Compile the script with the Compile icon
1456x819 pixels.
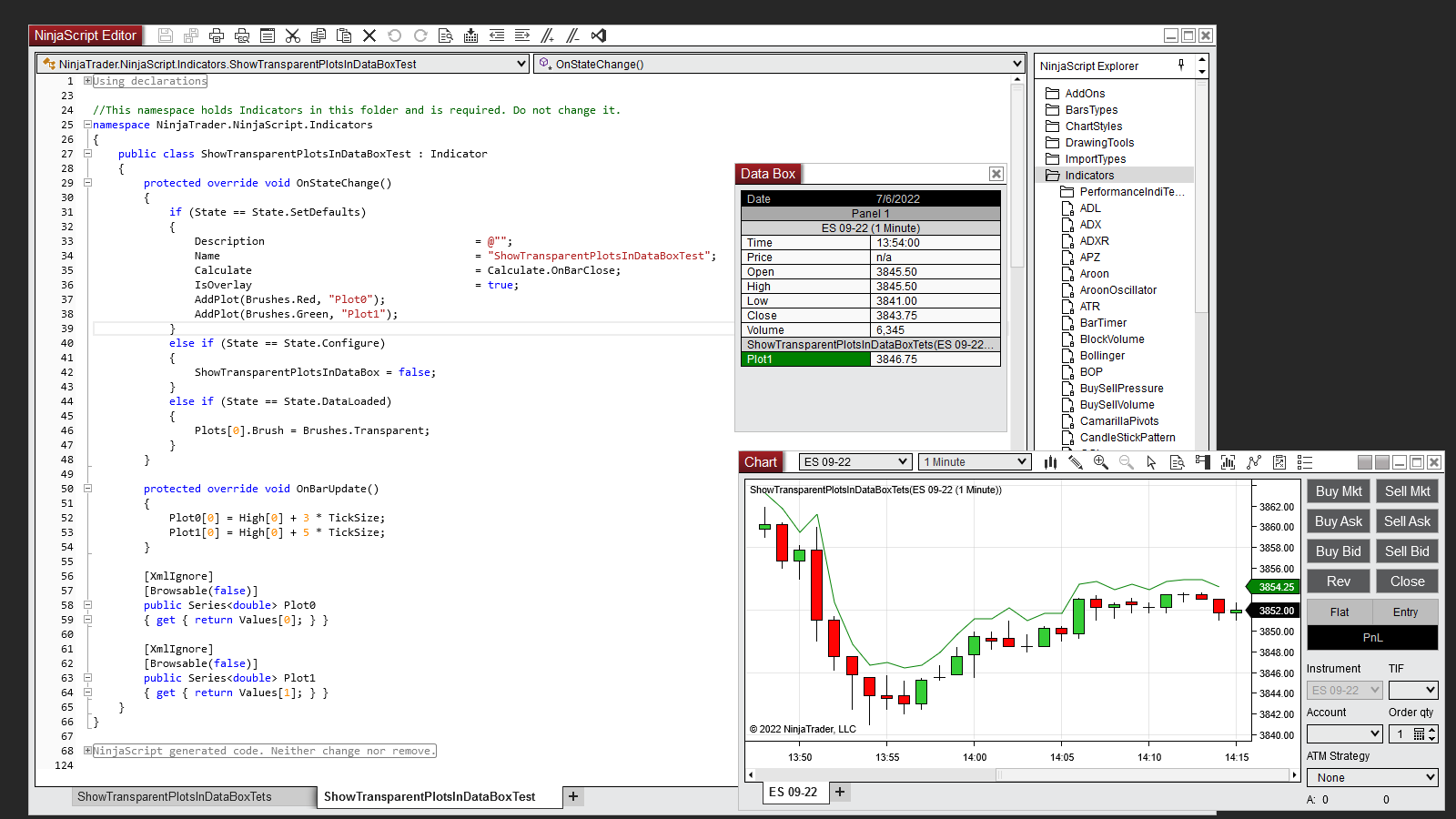pos(470,35)
